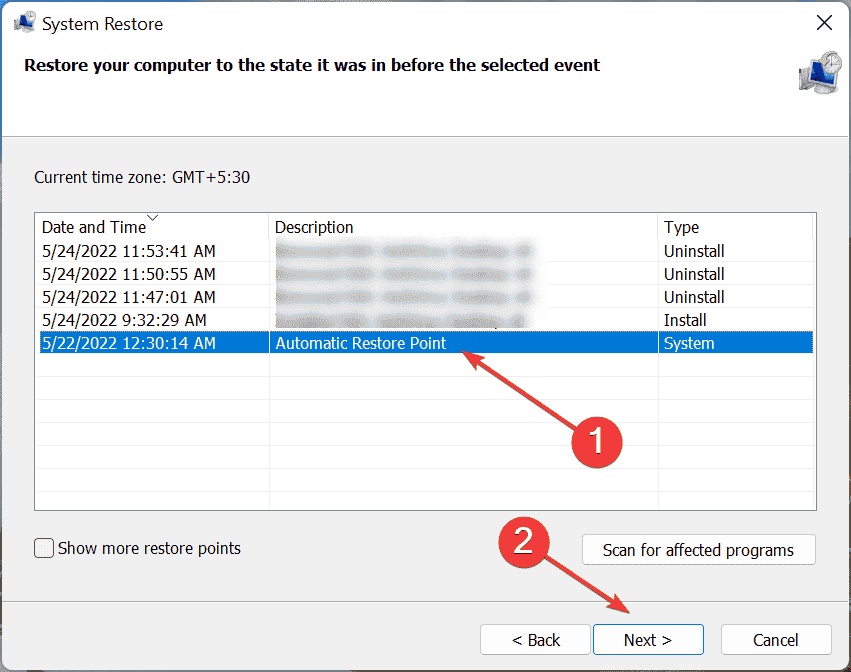Select restore point from 11:47:01 AM

click(426, 297)
